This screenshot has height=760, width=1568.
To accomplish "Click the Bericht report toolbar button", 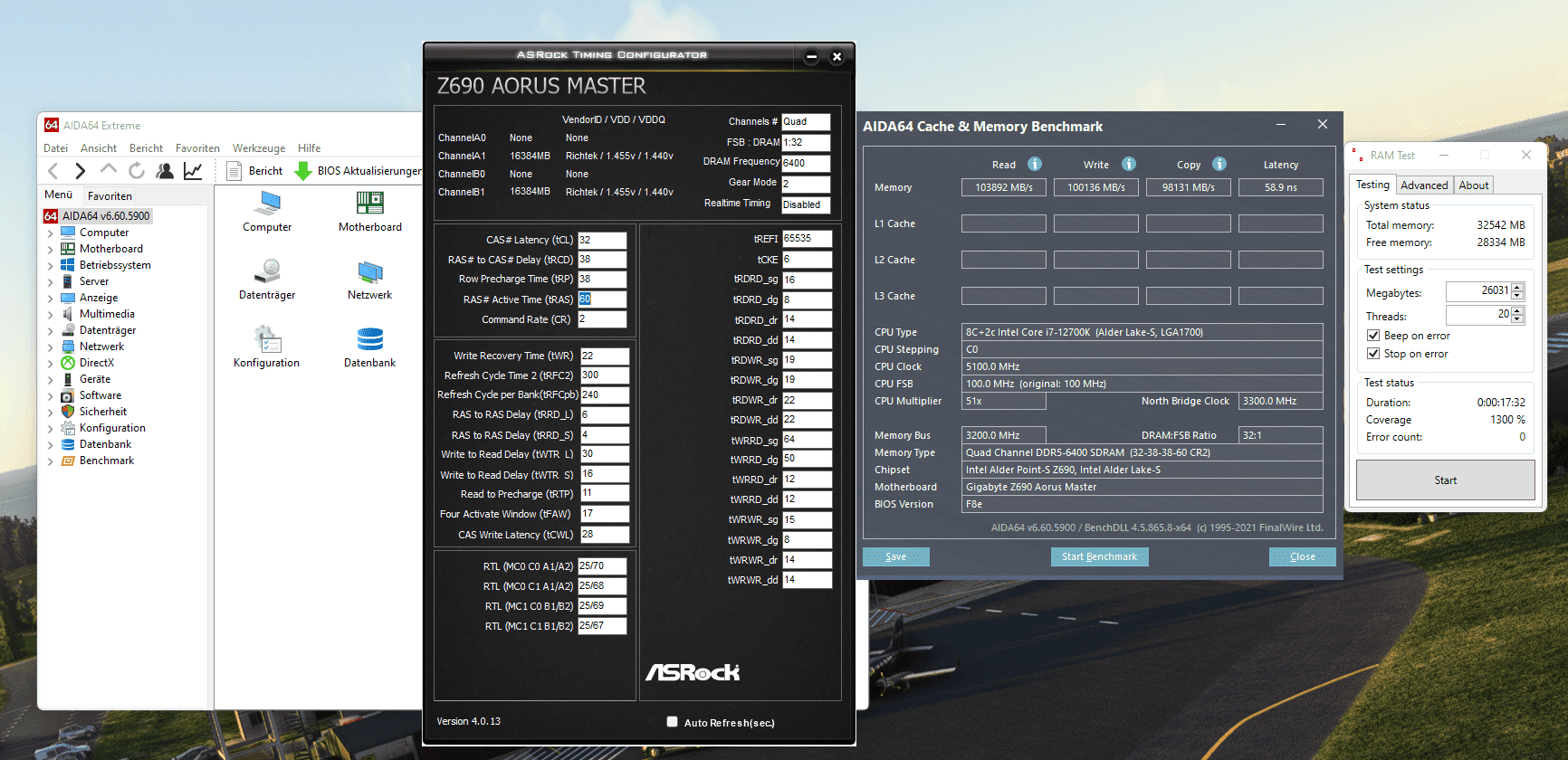I will [254, 170].
